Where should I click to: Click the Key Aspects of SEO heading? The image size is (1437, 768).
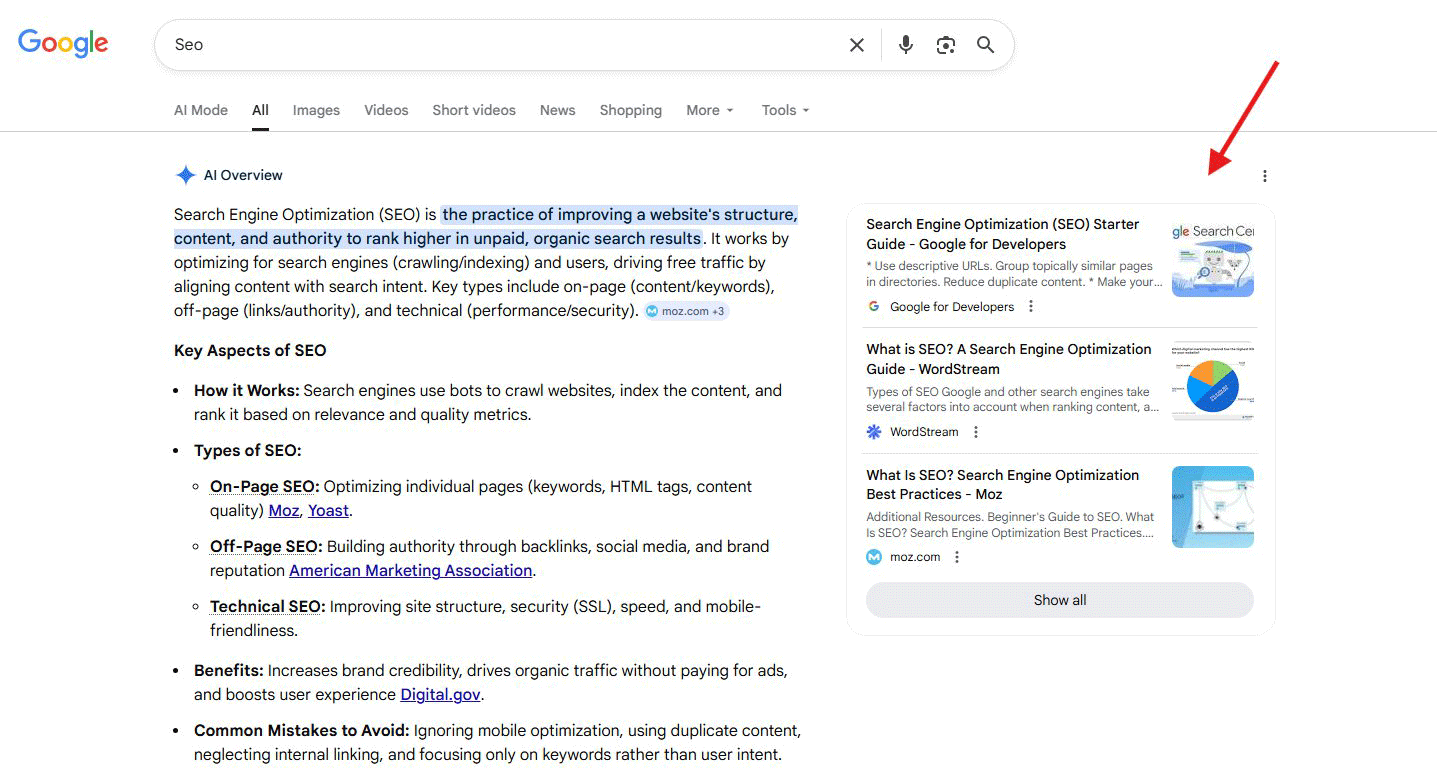(x=250, y=350)
